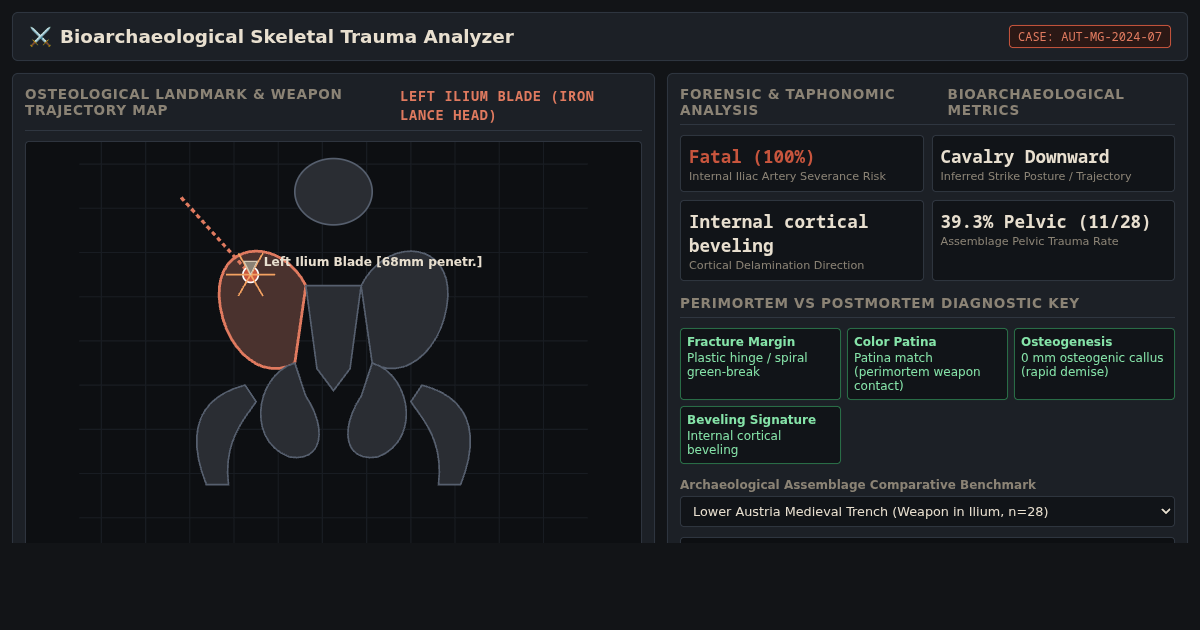Click the lance impact crosshair marker
This screenshot has height=630, width=1200.
[x=250, y=274]
